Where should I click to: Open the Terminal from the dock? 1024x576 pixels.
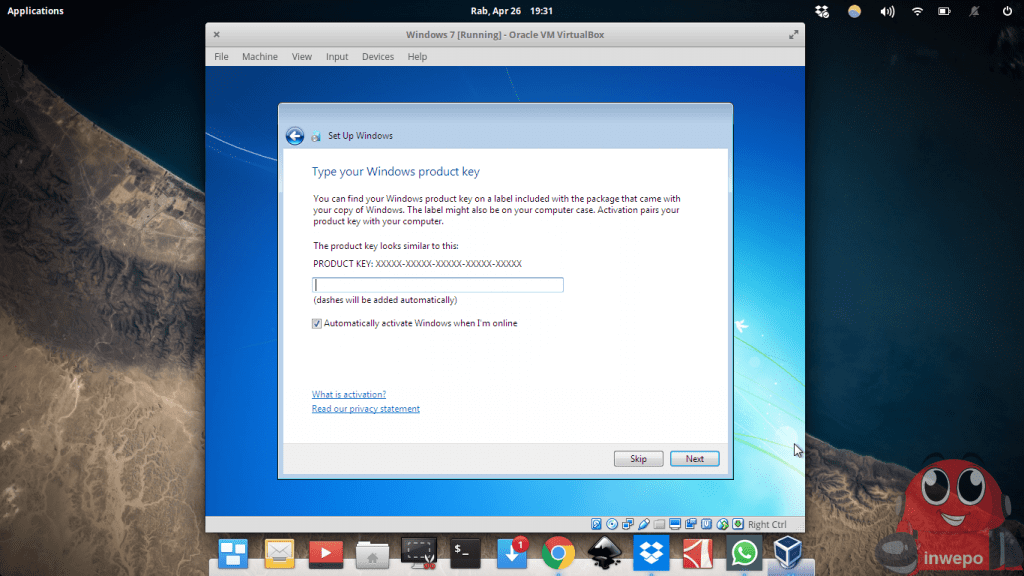[x=465, y=553]
